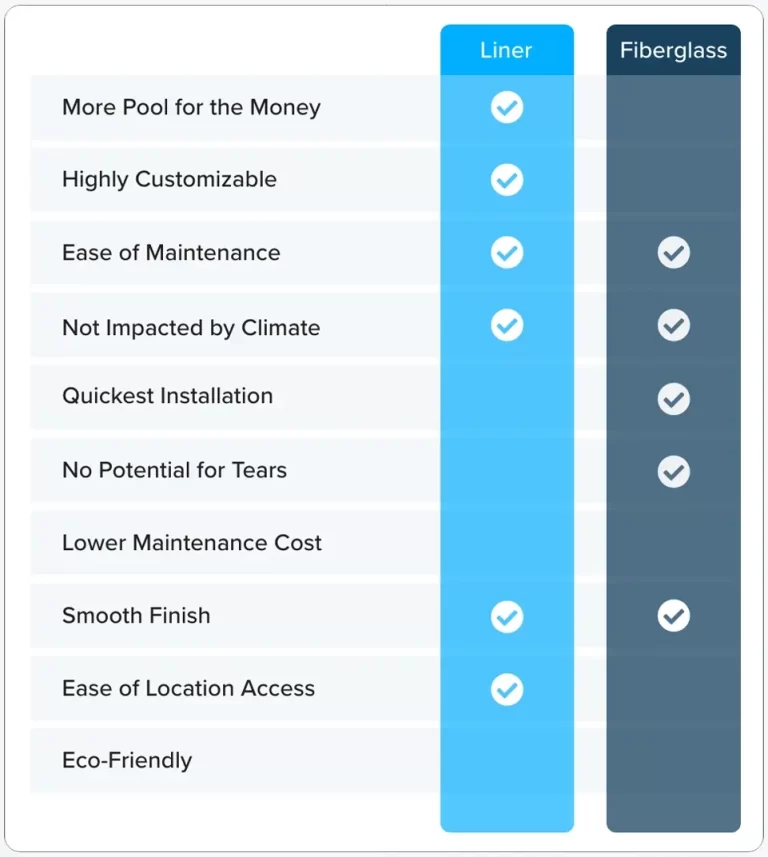Click the Eco-Friendly row label
768x857 pixels.
coord(127,760)
